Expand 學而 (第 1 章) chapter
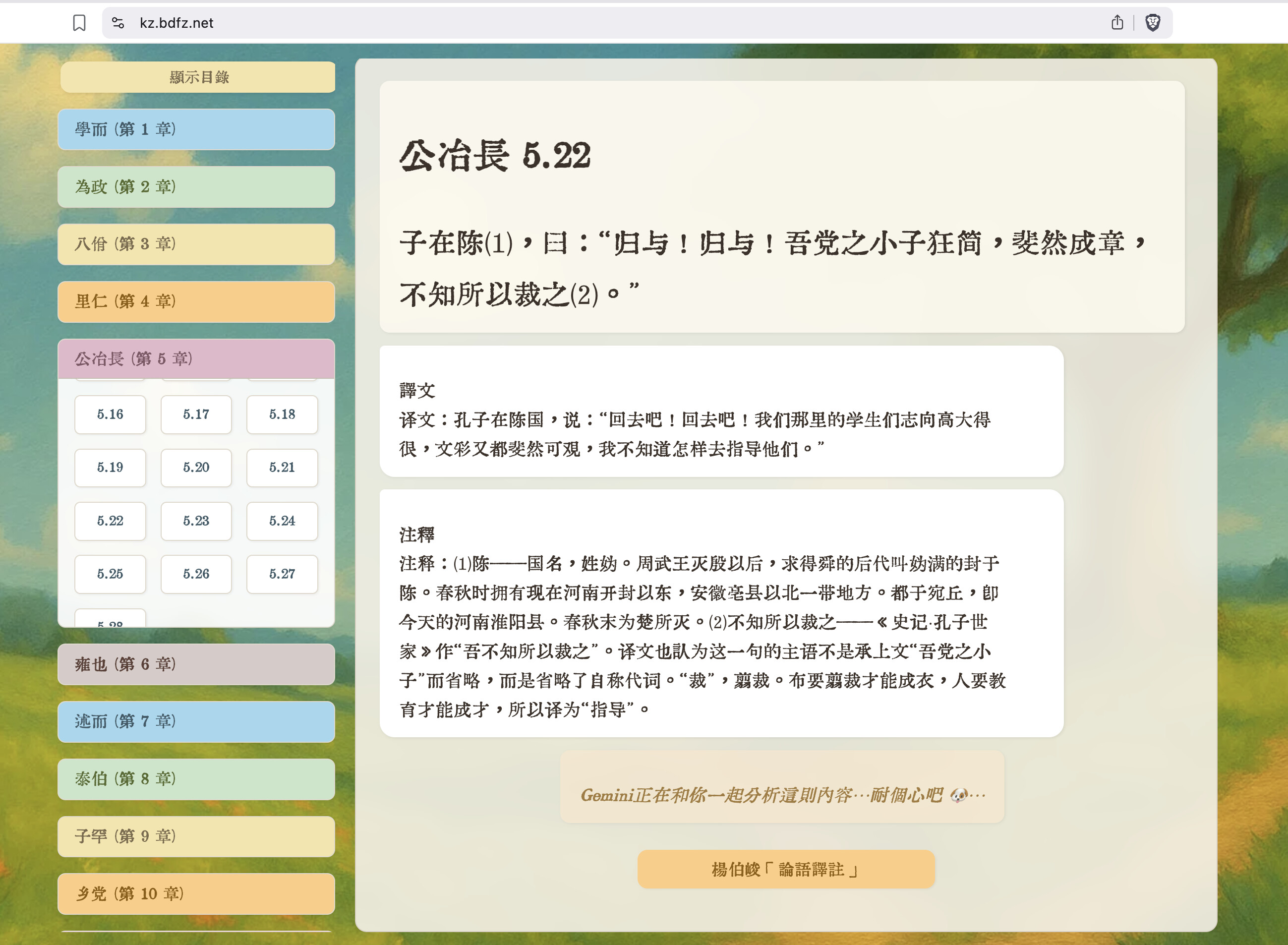The image size is (1288, 945). click(x=196, y=129)
